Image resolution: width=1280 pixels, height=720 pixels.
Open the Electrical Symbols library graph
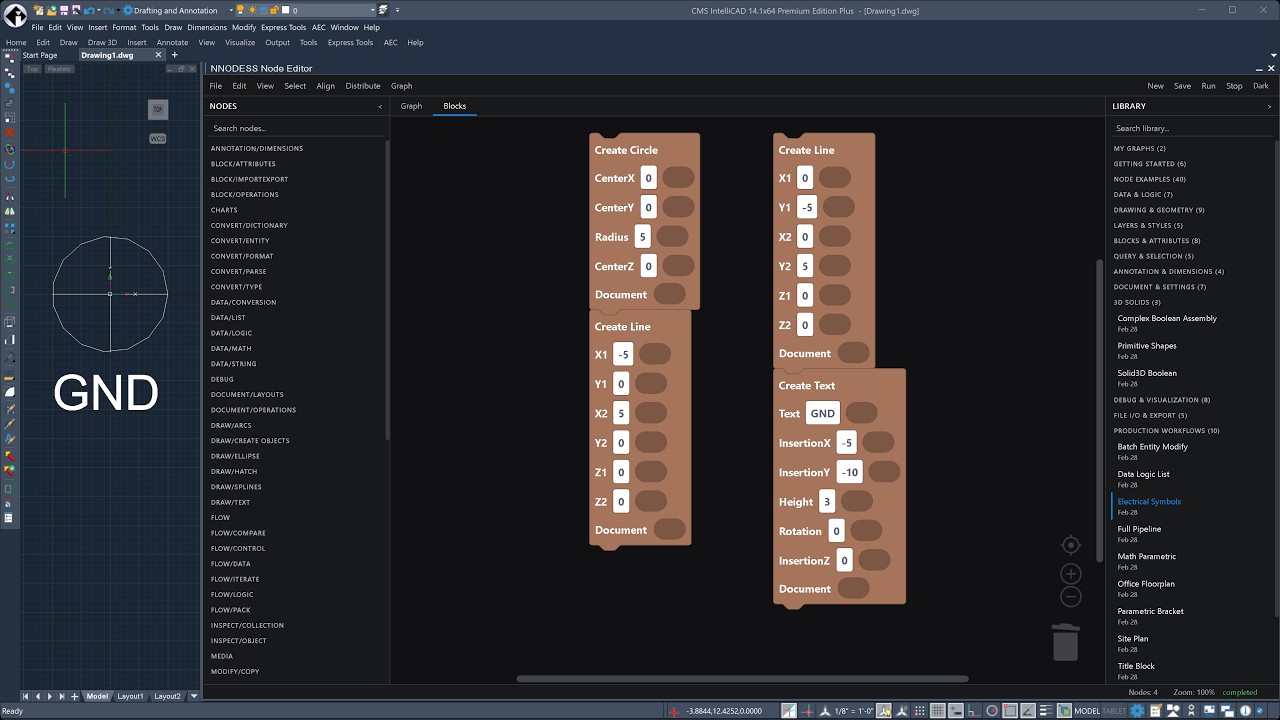[1149, 502]
